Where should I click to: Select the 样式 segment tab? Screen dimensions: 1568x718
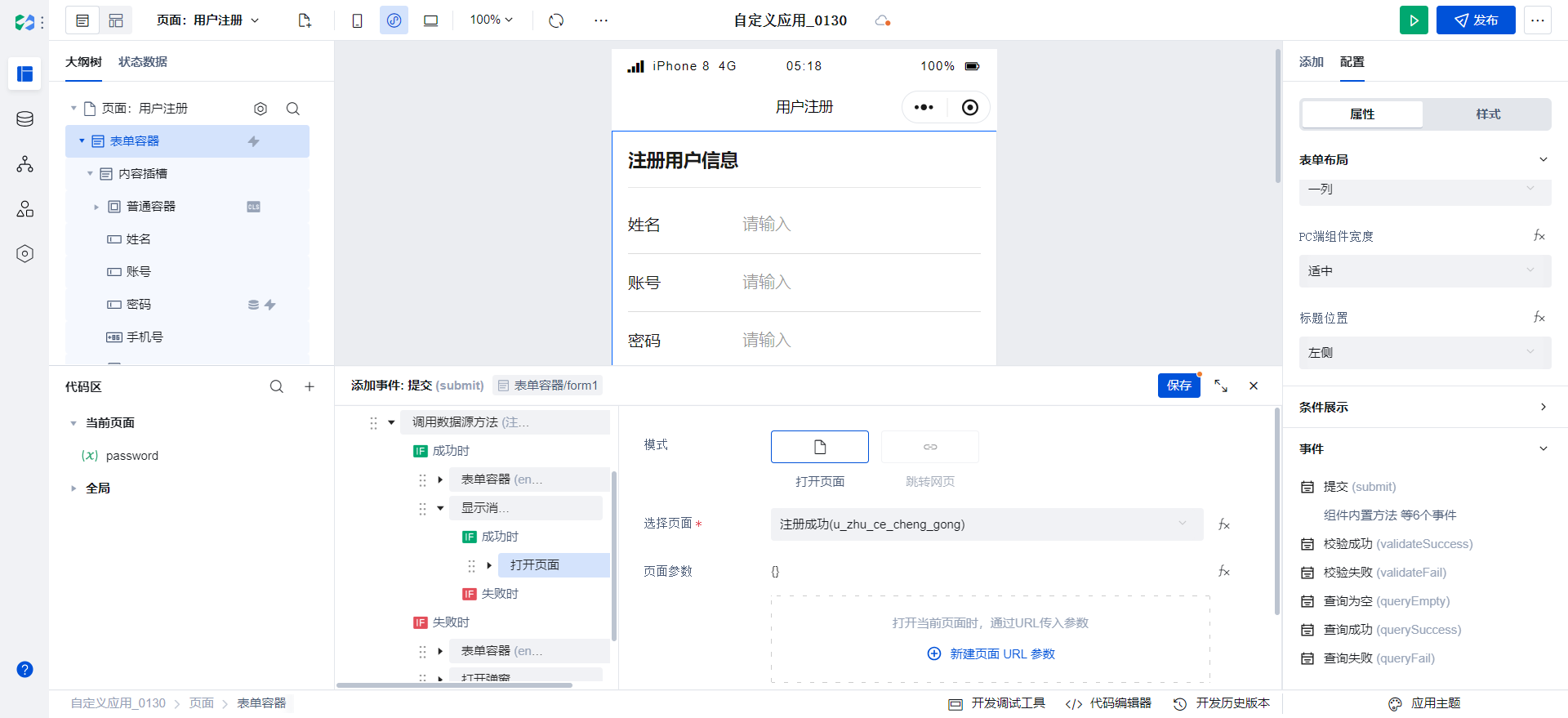click(1488, 114)
